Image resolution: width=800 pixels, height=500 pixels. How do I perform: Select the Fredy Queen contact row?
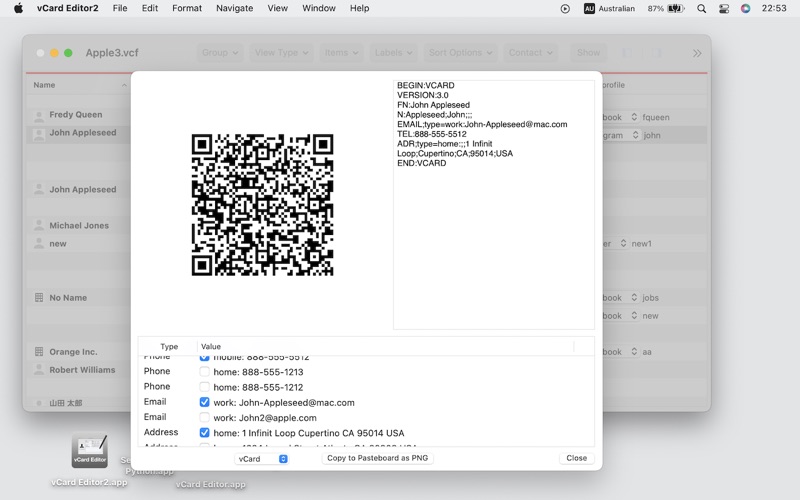[80, 115]
